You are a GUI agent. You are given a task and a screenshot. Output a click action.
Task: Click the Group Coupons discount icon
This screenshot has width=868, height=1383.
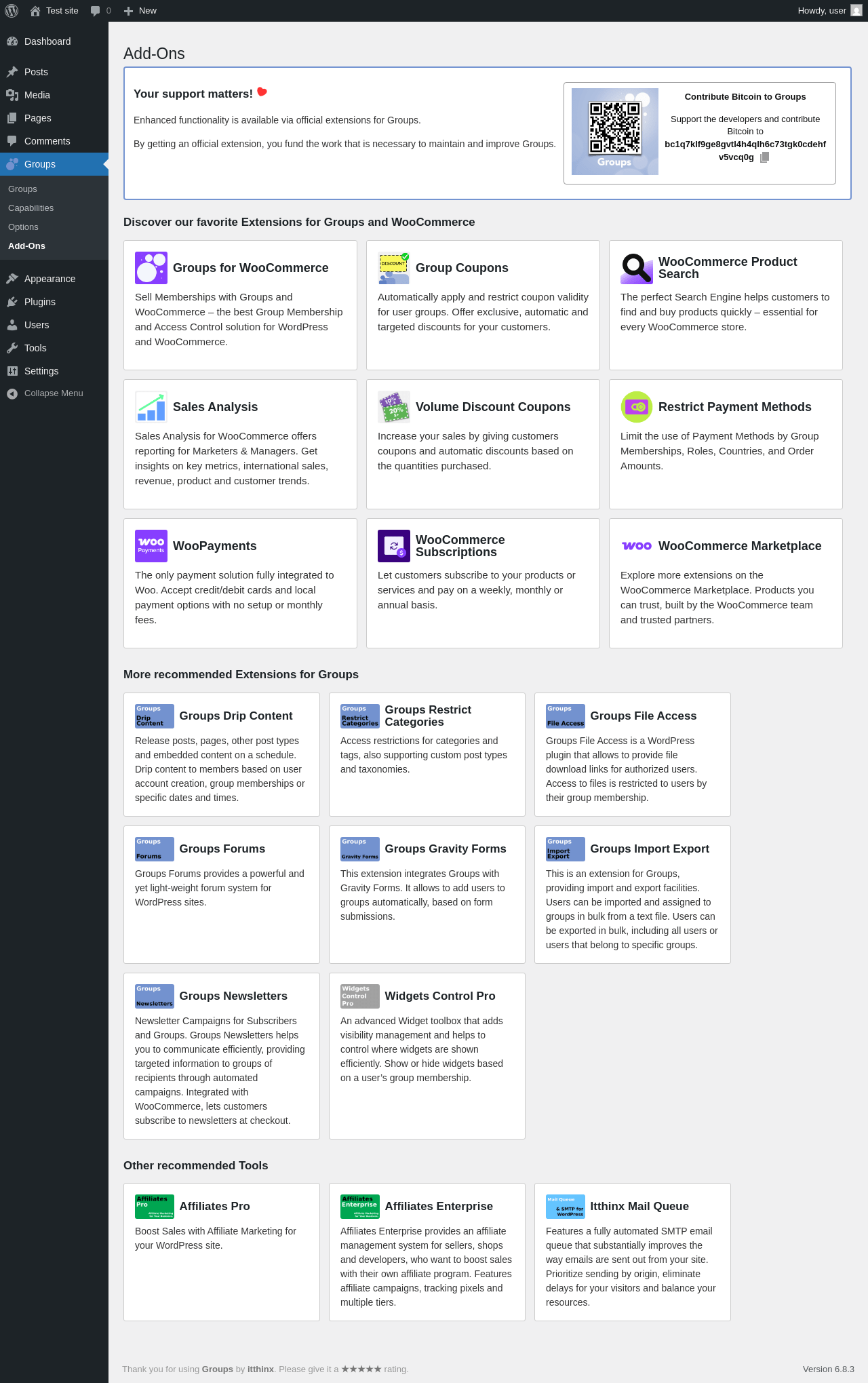[x=394, y=268]
